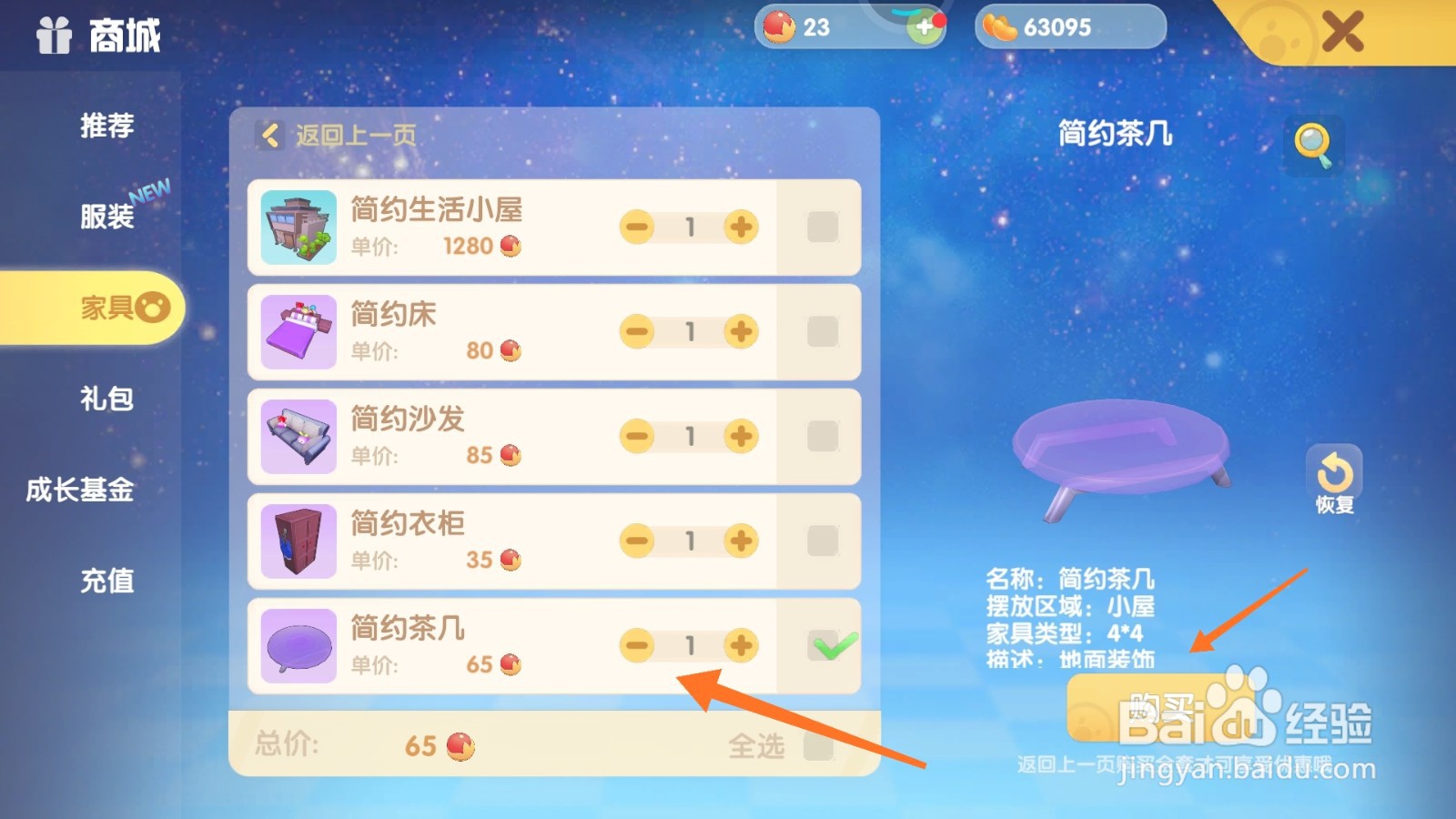Add more red fruit currency with plus icon

[925, 27]
